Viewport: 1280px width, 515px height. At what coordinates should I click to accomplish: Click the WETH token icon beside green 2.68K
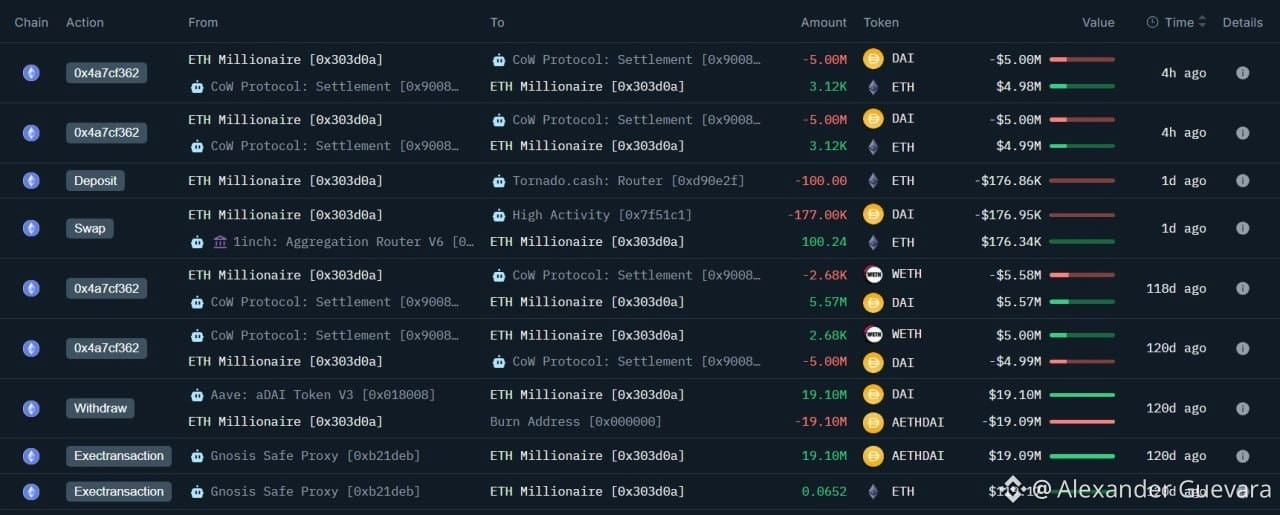pos(873,334)
